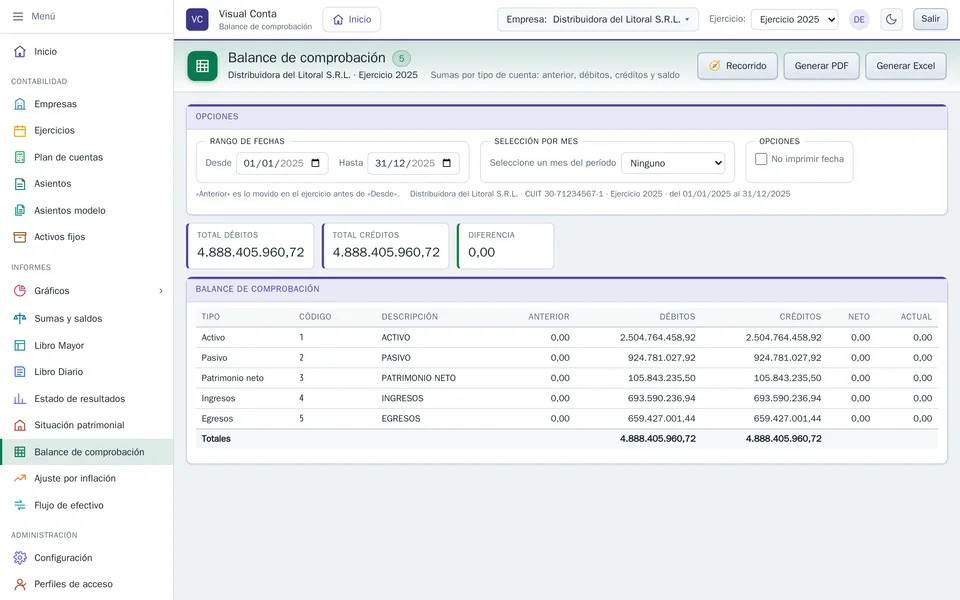The image size is (960, 600).
Task: Click the Patrimonio neto row type cell
Action: [x=233, y=378]
